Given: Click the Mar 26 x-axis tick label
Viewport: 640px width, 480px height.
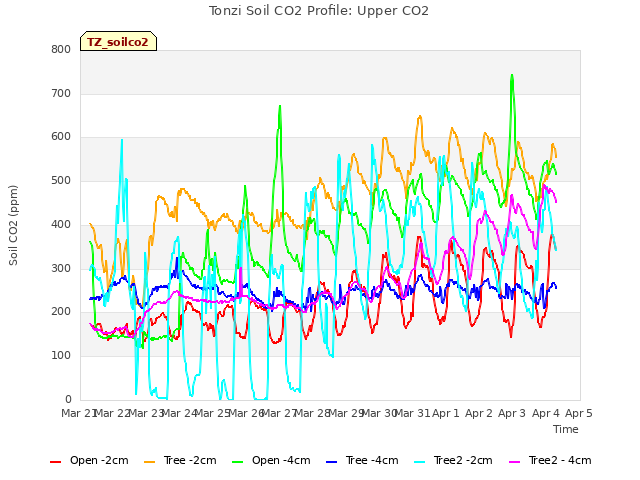Looking at the screenshot, I should [245, 413].
